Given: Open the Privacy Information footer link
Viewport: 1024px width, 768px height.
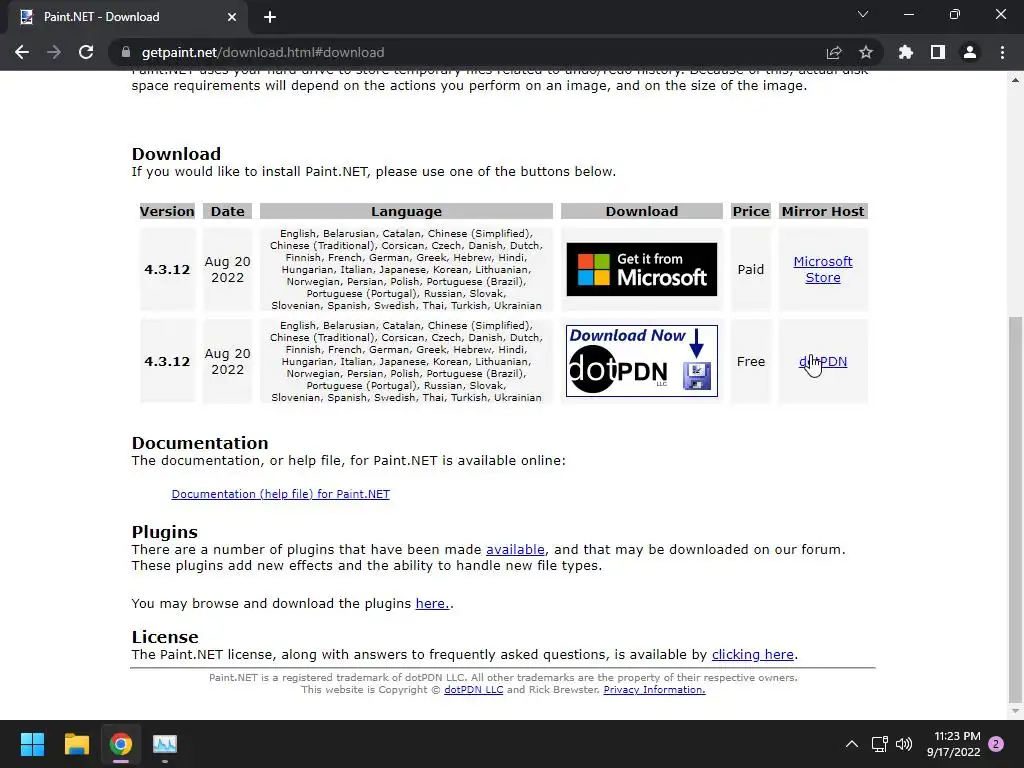Looking at the screenshot, I should pyautogui.click(x=654, y=690).
